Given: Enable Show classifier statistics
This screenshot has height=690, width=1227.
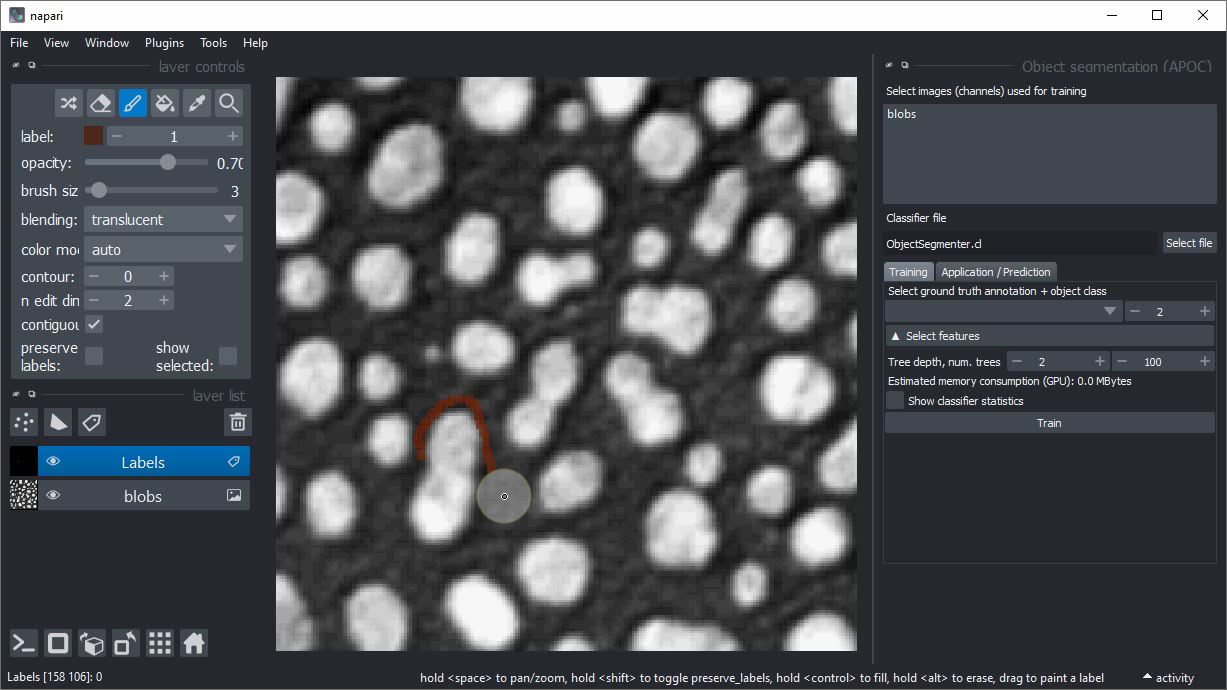Looking at the screenshot, I should [896, 401].
